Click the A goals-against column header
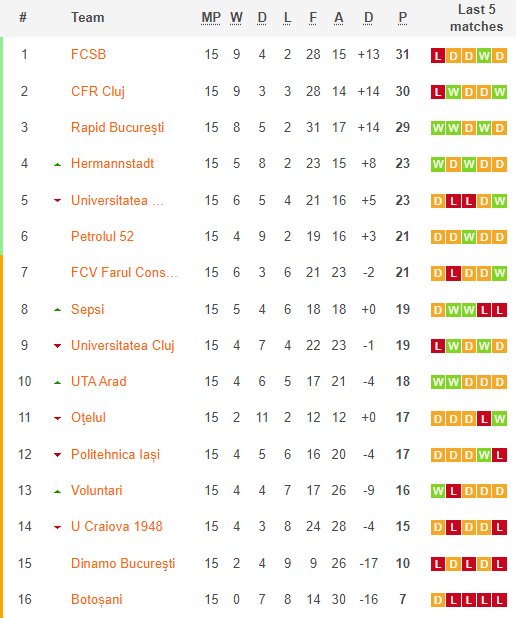516x618 pixels. 339,18
